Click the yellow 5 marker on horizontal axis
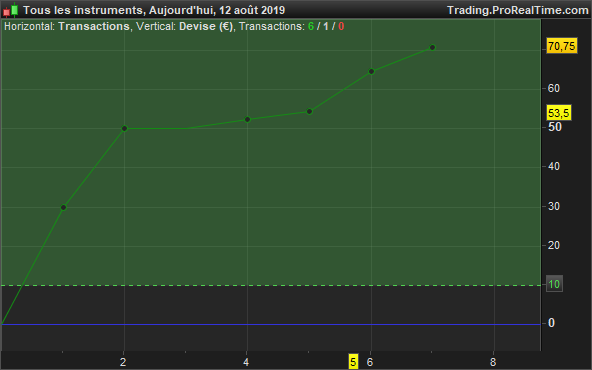The image size is (592, 370). tap(353, 362)
